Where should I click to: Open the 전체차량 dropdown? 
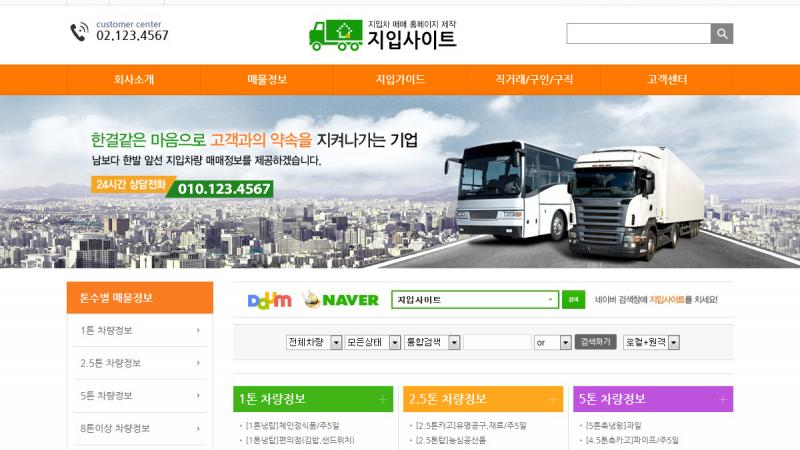pos(314,342)
